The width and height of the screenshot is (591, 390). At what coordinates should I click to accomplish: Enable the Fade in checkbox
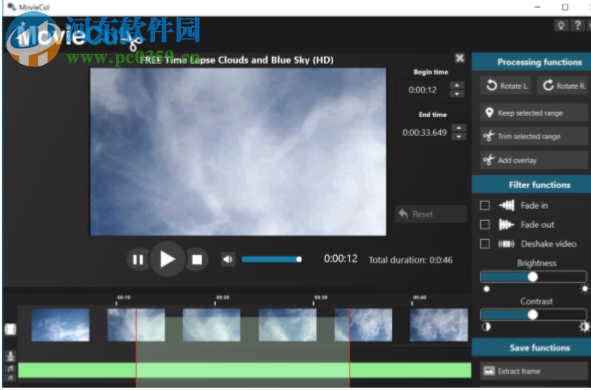485,205
